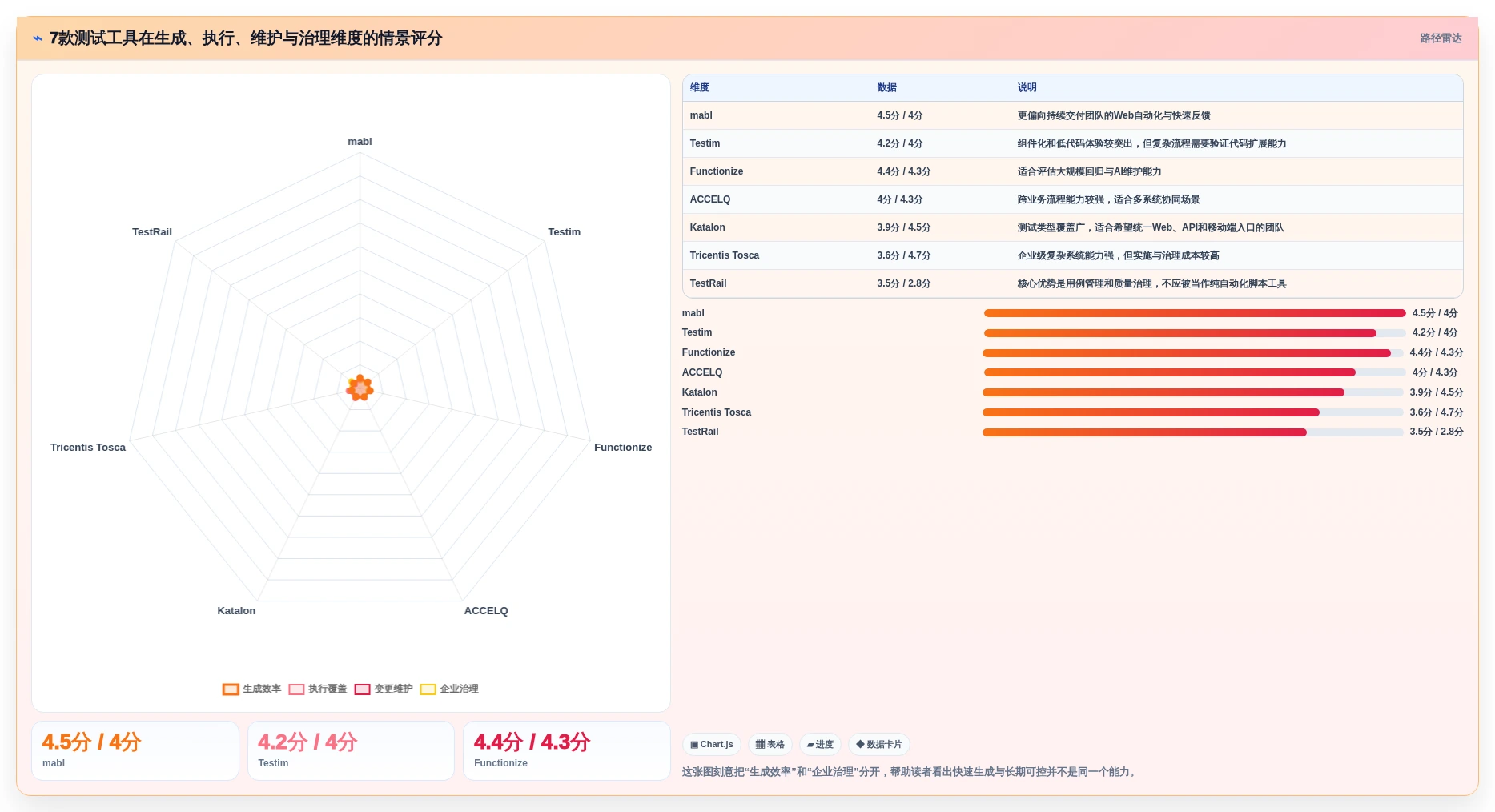The image size is (1495, 812).
Task: Click the 进度 tag chip
Action: [820, 745]
